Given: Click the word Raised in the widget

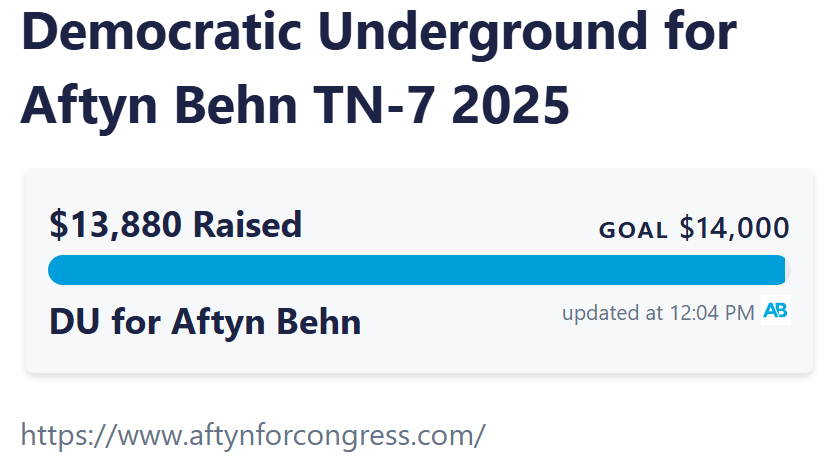Looking at the screenshot, I should coord(247,225).
